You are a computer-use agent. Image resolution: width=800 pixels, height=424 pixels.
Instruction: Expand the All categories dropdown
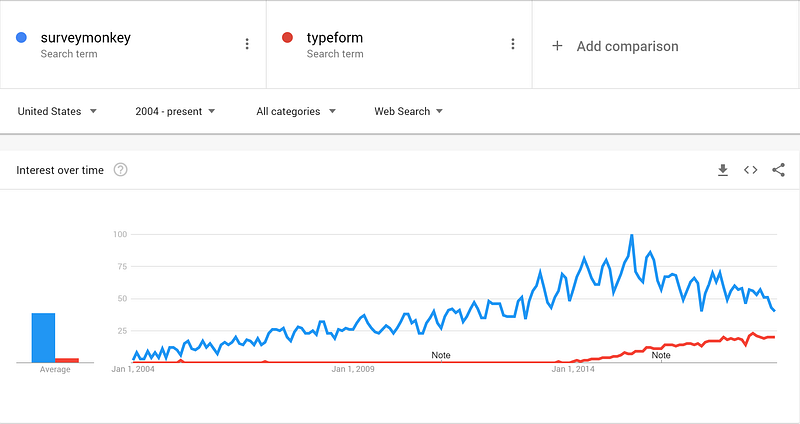(x=296, y=111)
